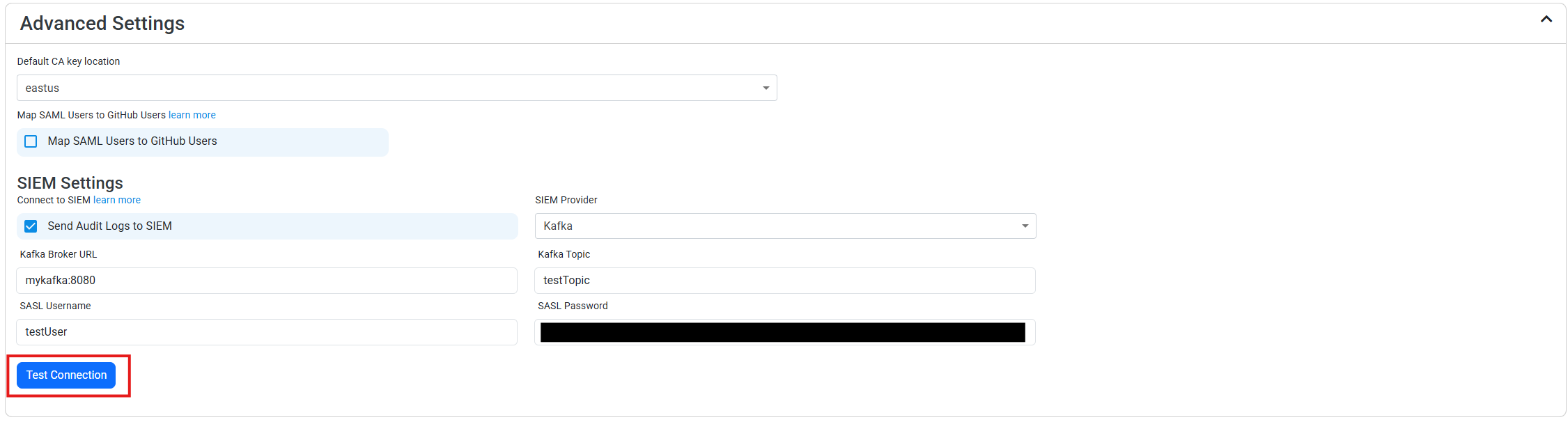Click the SIEM Settings heading
Screen dimensions: 1568x422
pos(70,182)
